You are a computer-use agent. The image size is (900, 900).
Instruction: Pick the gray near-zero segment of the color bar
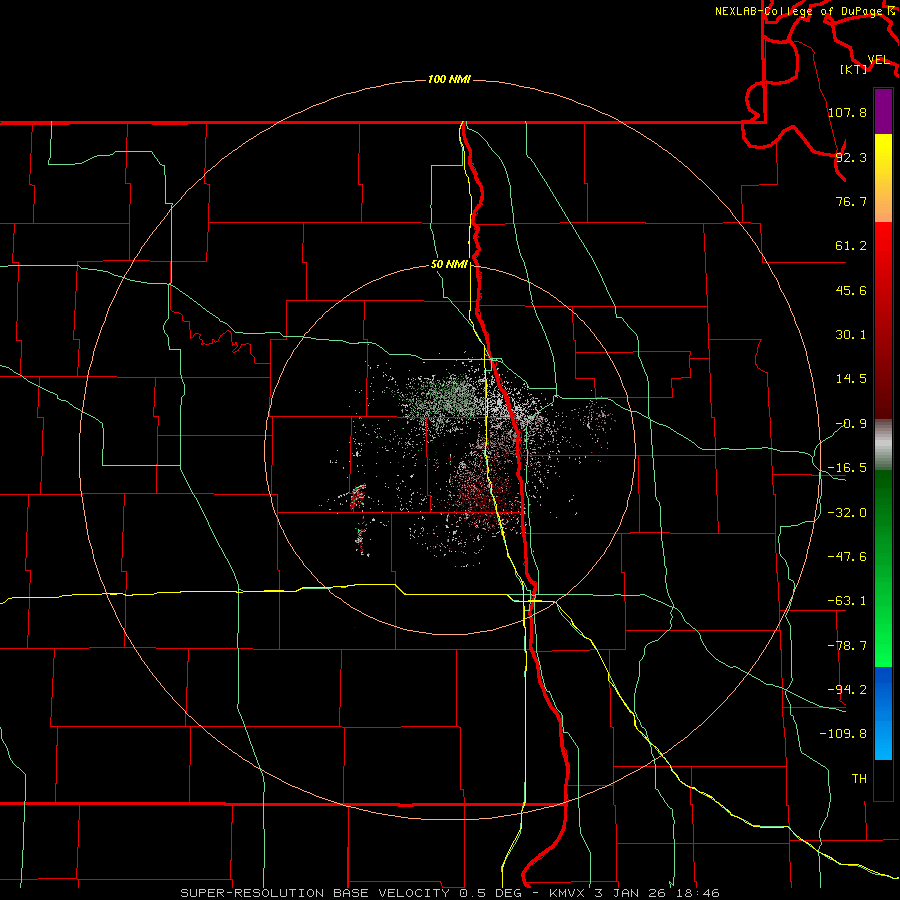[x=883, y=445]
